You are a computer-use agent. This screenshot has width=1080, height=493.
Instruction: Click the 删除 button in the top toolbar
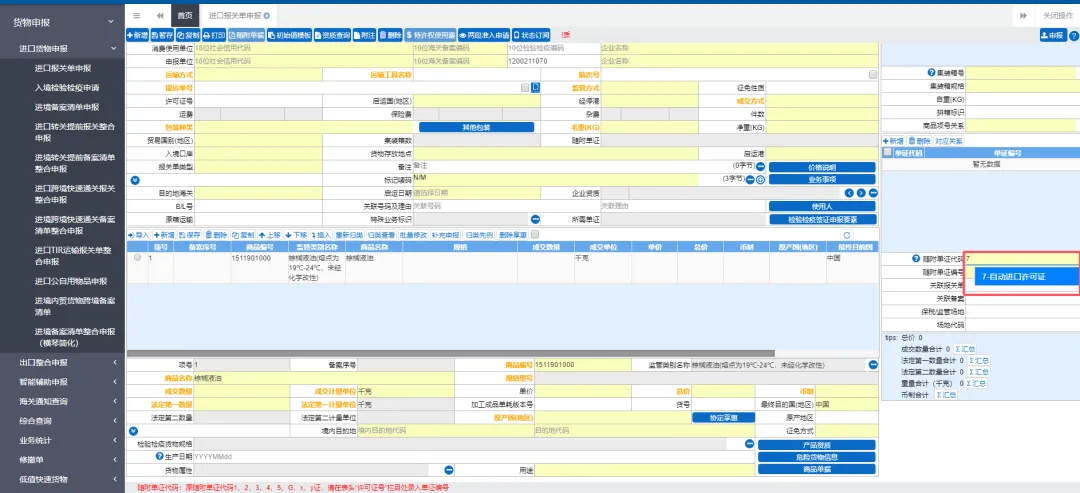pyautogui.click(x=390, y=35)
